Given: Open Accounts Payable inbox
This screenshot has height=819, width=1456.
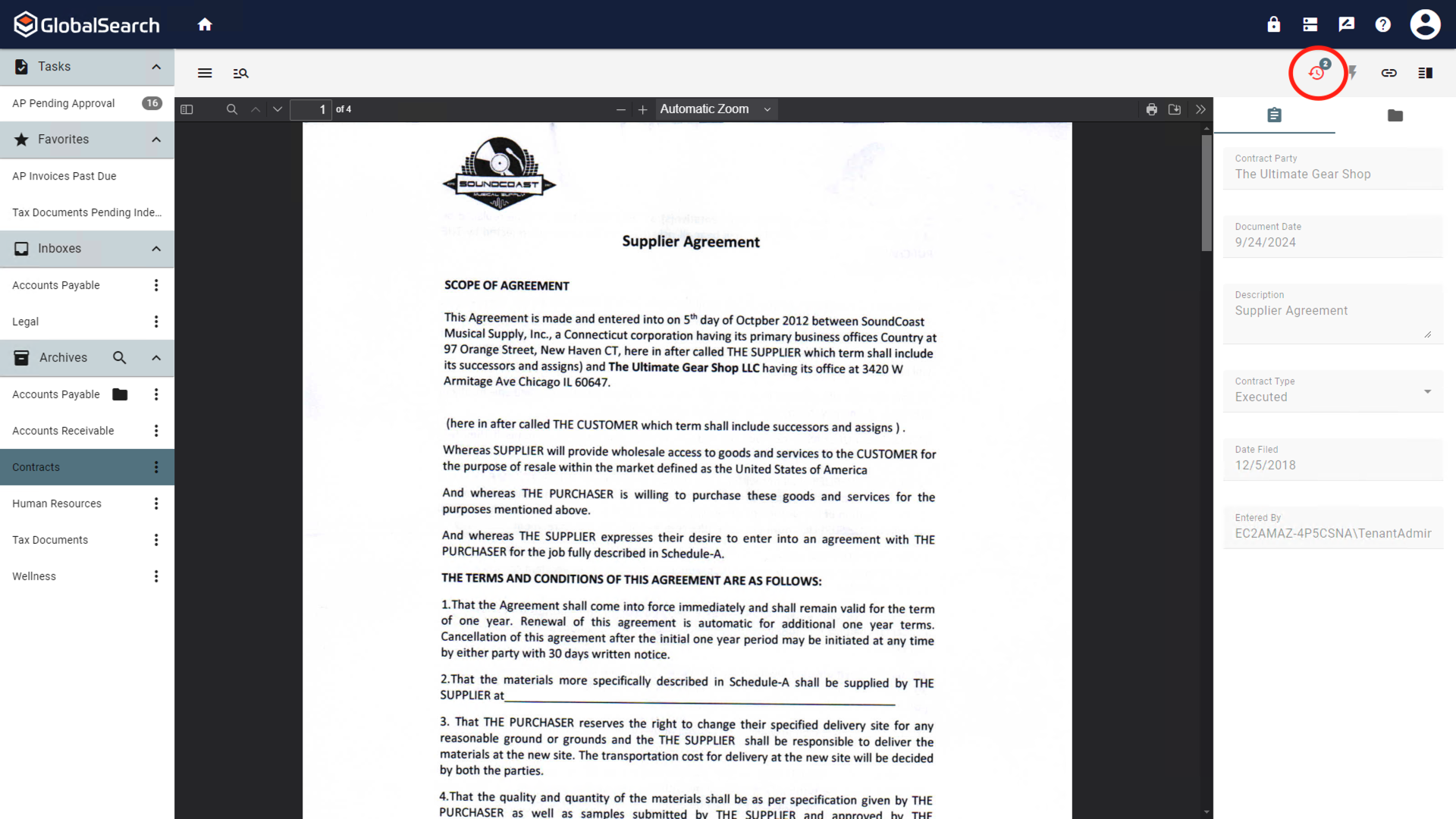Looking at the screenshot, I should (55, 285).
